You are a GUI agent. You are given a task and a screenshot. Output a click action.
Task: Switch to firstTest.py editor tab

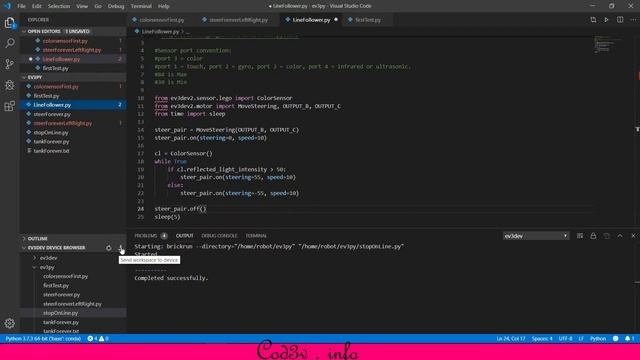(x=368, y=20)
